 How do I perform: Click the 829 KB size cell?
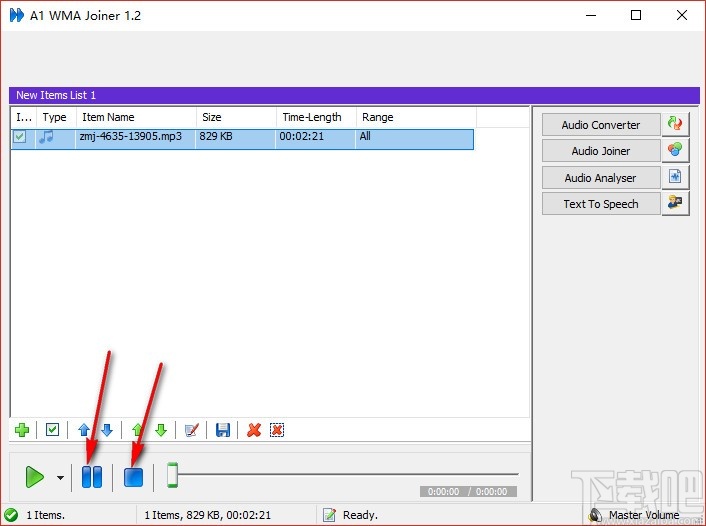216,136
